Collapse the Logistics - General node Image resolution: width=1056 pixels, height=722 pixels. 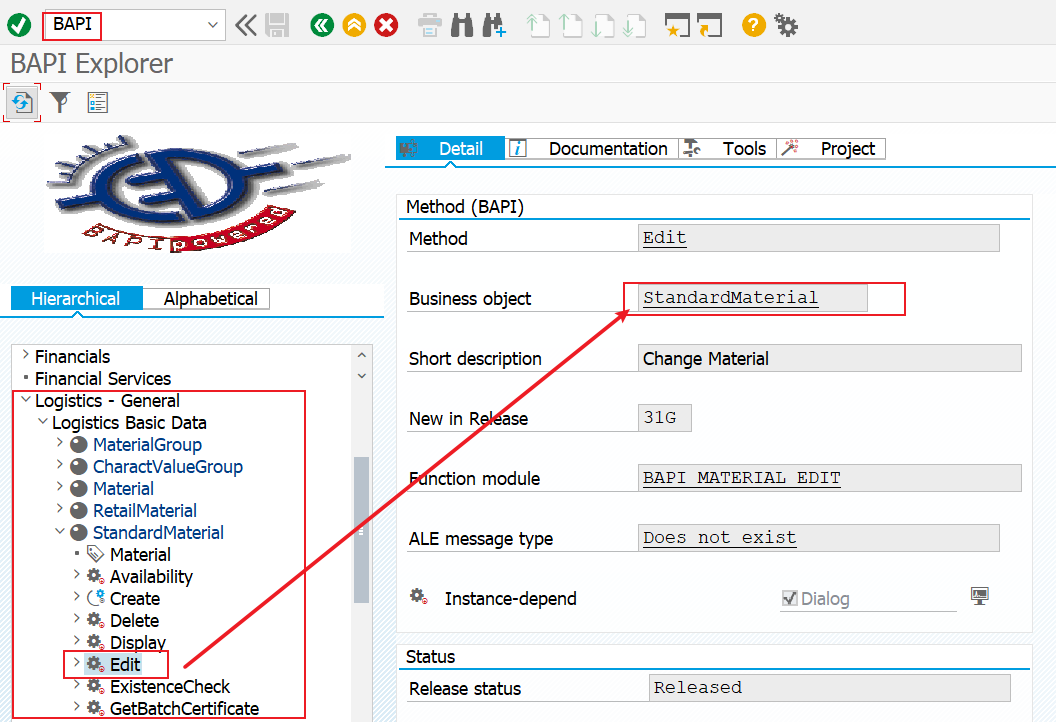pos(26,399)
